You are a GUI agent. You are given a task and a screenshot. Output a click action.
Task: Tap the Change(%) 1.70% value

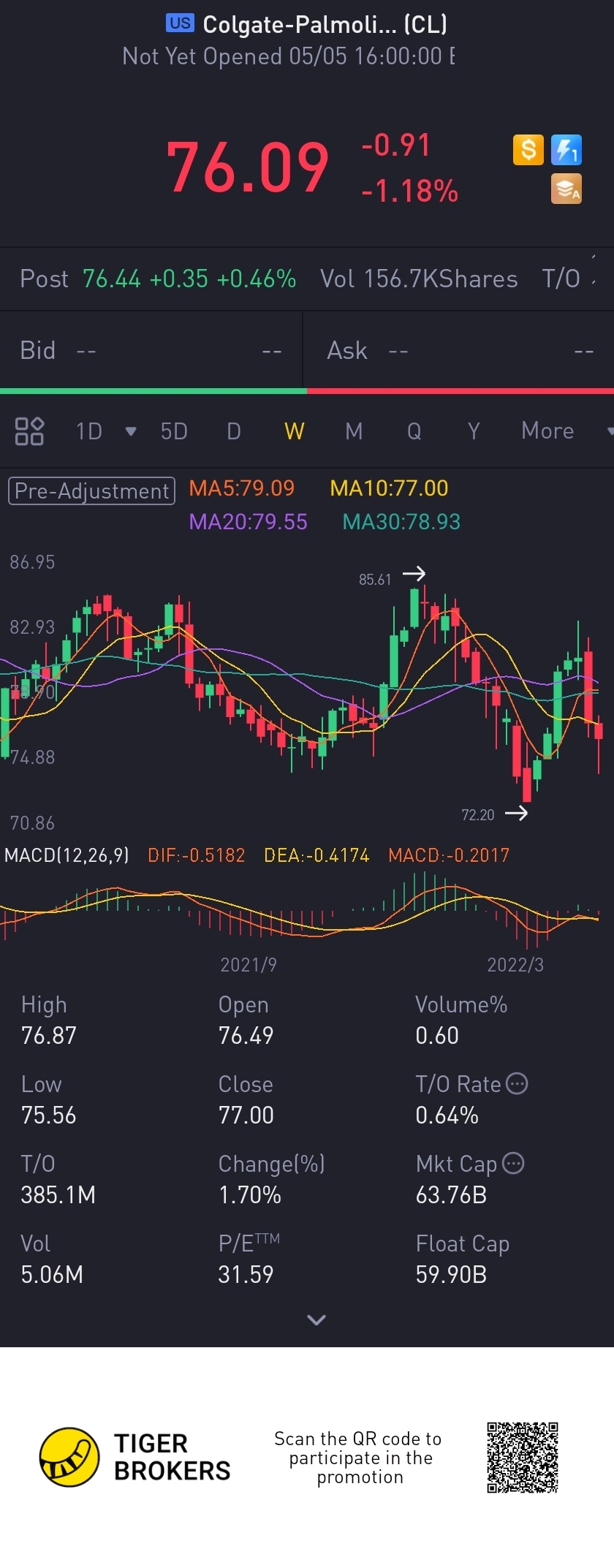click(250, 1195)
